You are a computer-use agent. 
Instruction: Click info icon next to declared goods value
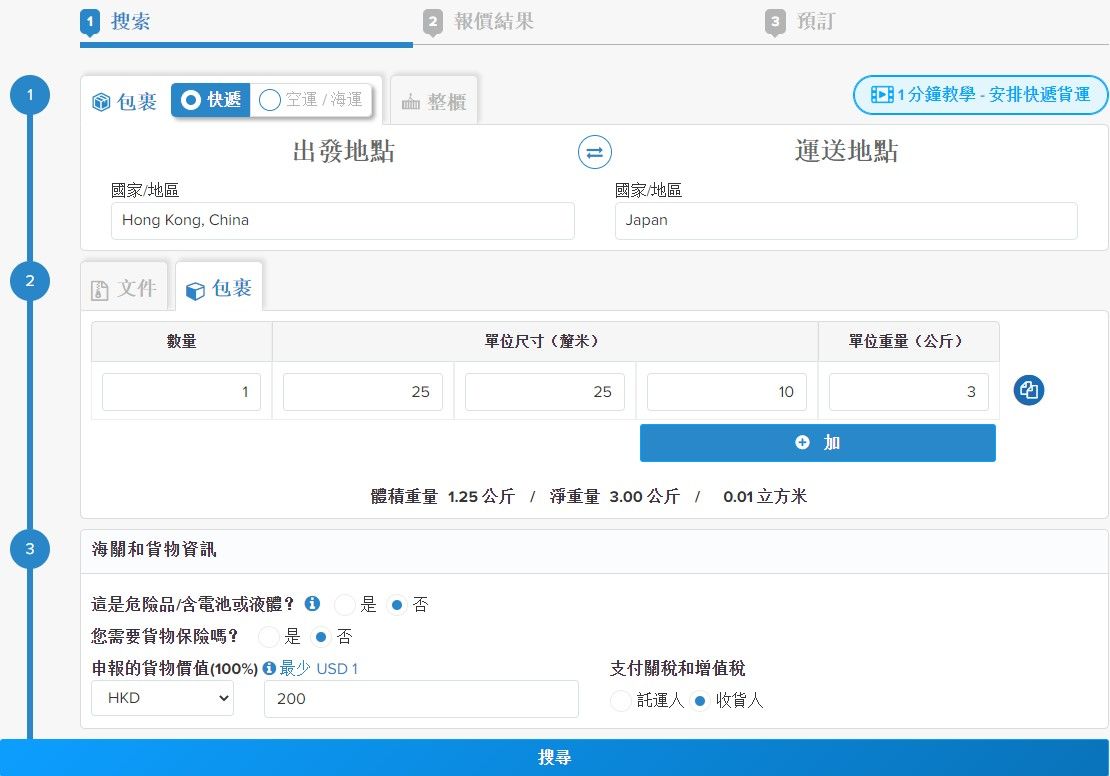(x=269, y=668)
